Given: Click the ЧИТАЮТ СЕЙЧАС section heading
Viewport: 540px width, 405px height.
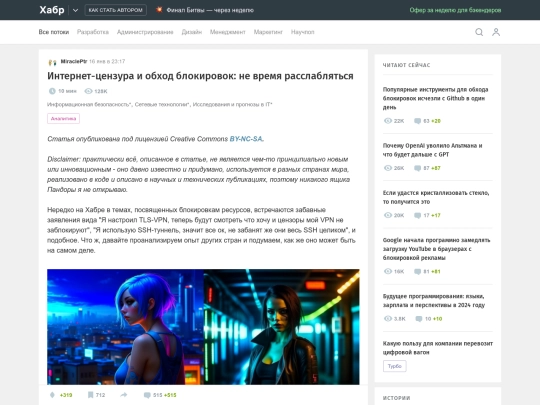Looking at the screenshot, I should [x=406, y=65].
